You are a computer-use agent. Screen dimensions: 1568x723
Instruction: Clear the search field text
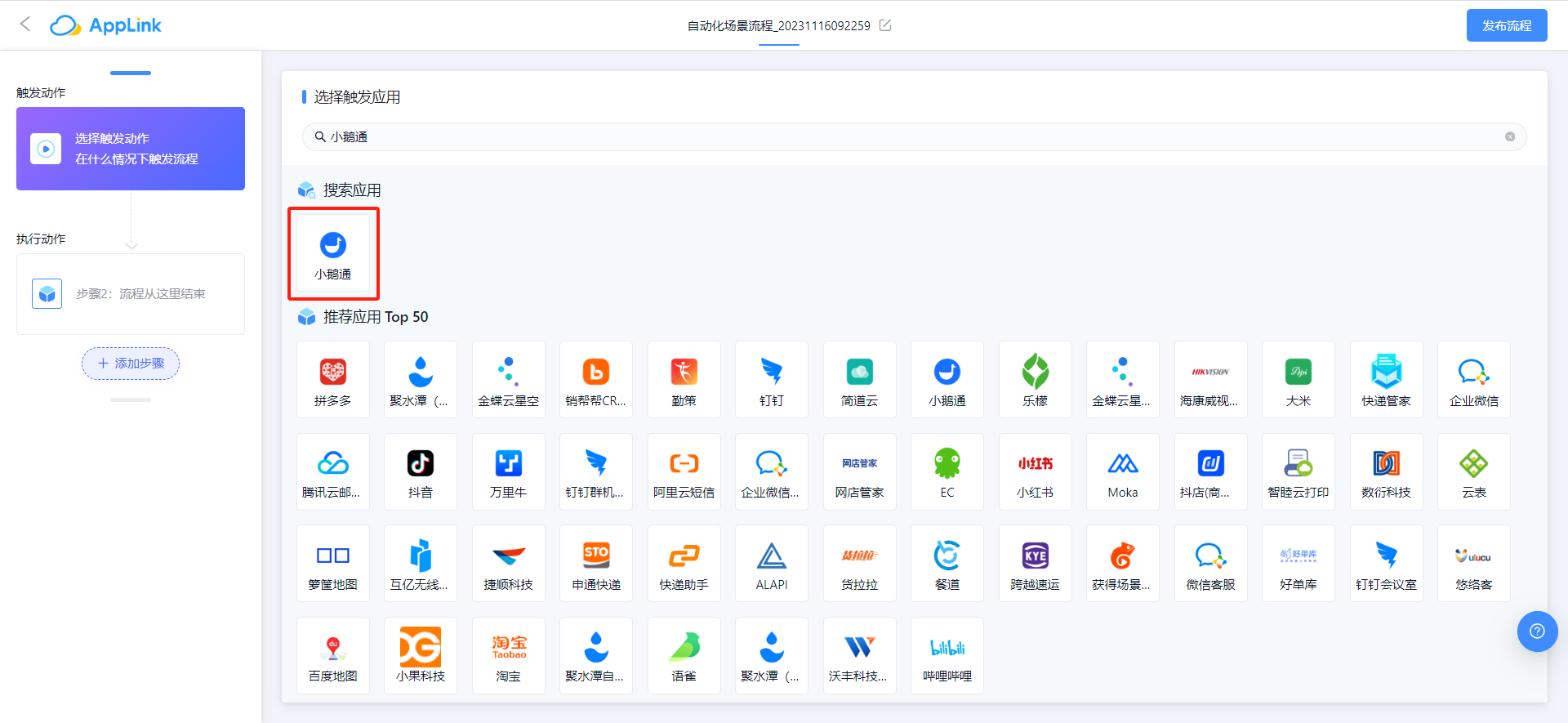(x=1510, y=136)
